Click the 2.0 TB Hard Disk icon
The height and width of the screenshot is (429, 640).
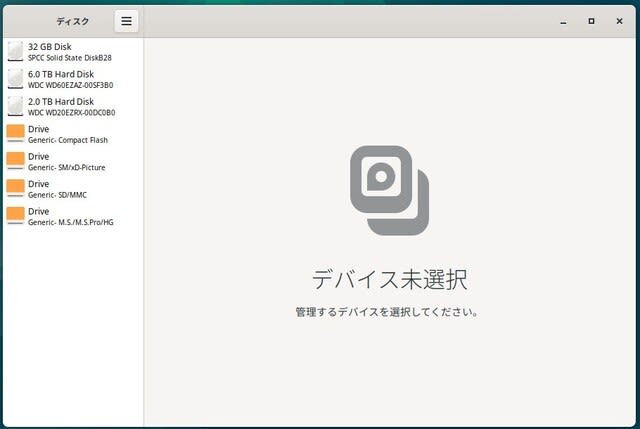16,106
